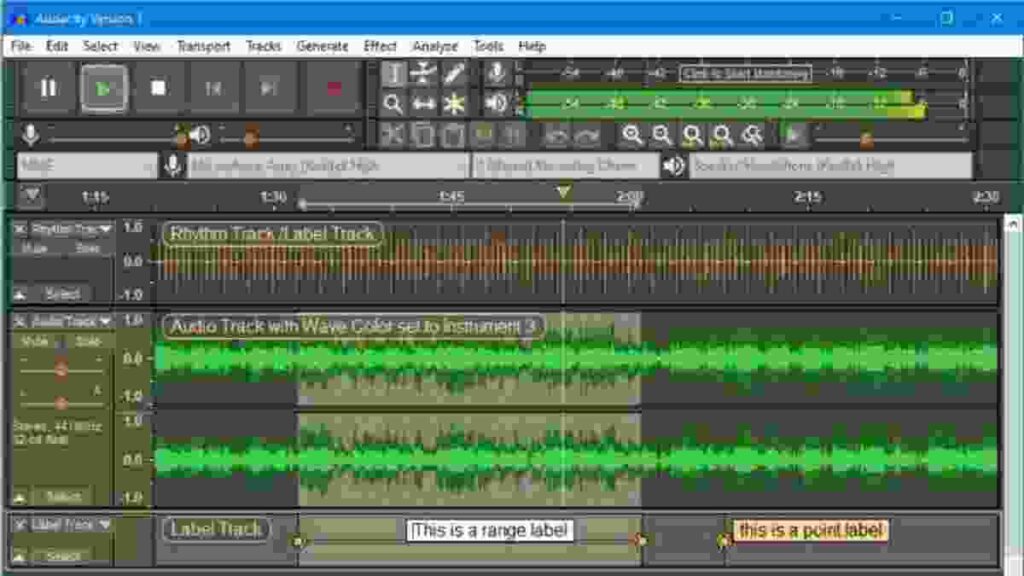Open the Analyze menu

(435, 46)
